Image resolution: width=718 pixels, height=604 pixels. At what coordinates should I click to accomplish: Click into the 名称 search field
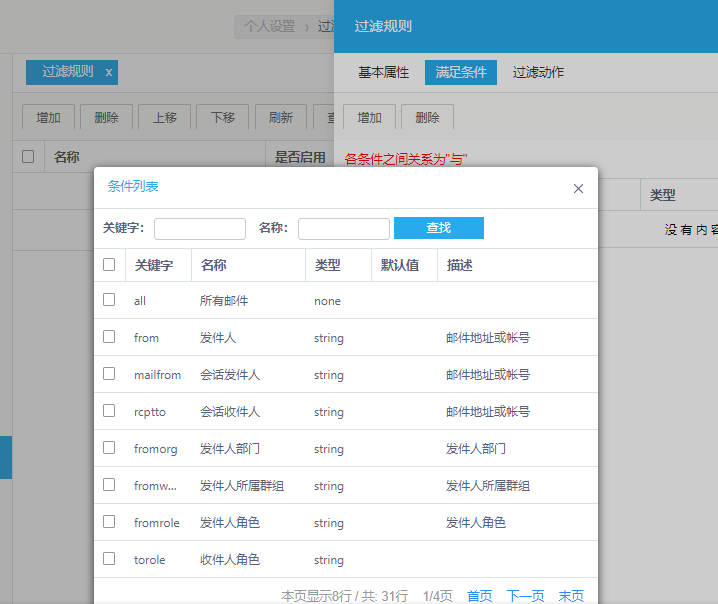click(343, 229)
